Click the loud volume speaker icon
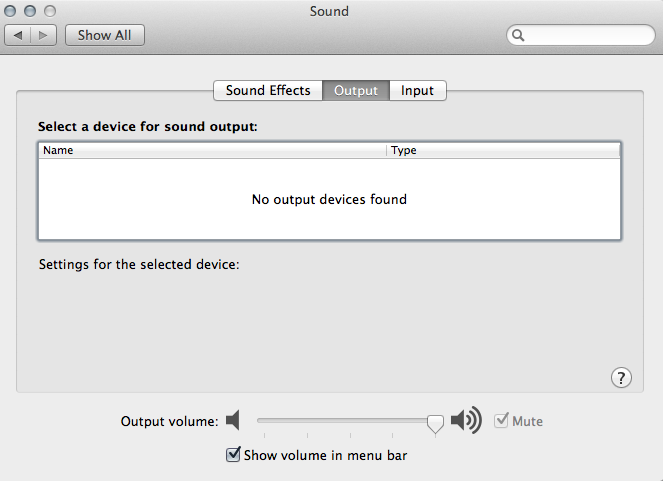 tap(466, 421)
